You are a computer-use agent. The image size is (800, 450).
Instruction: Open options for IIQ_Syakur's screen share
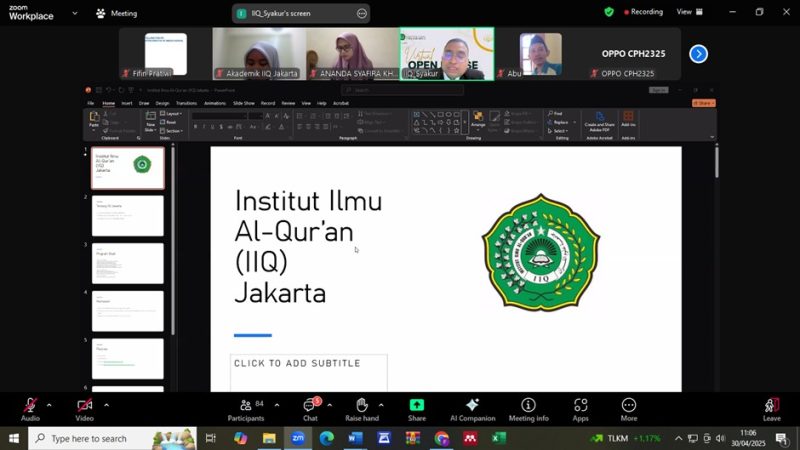click(362, 13)
